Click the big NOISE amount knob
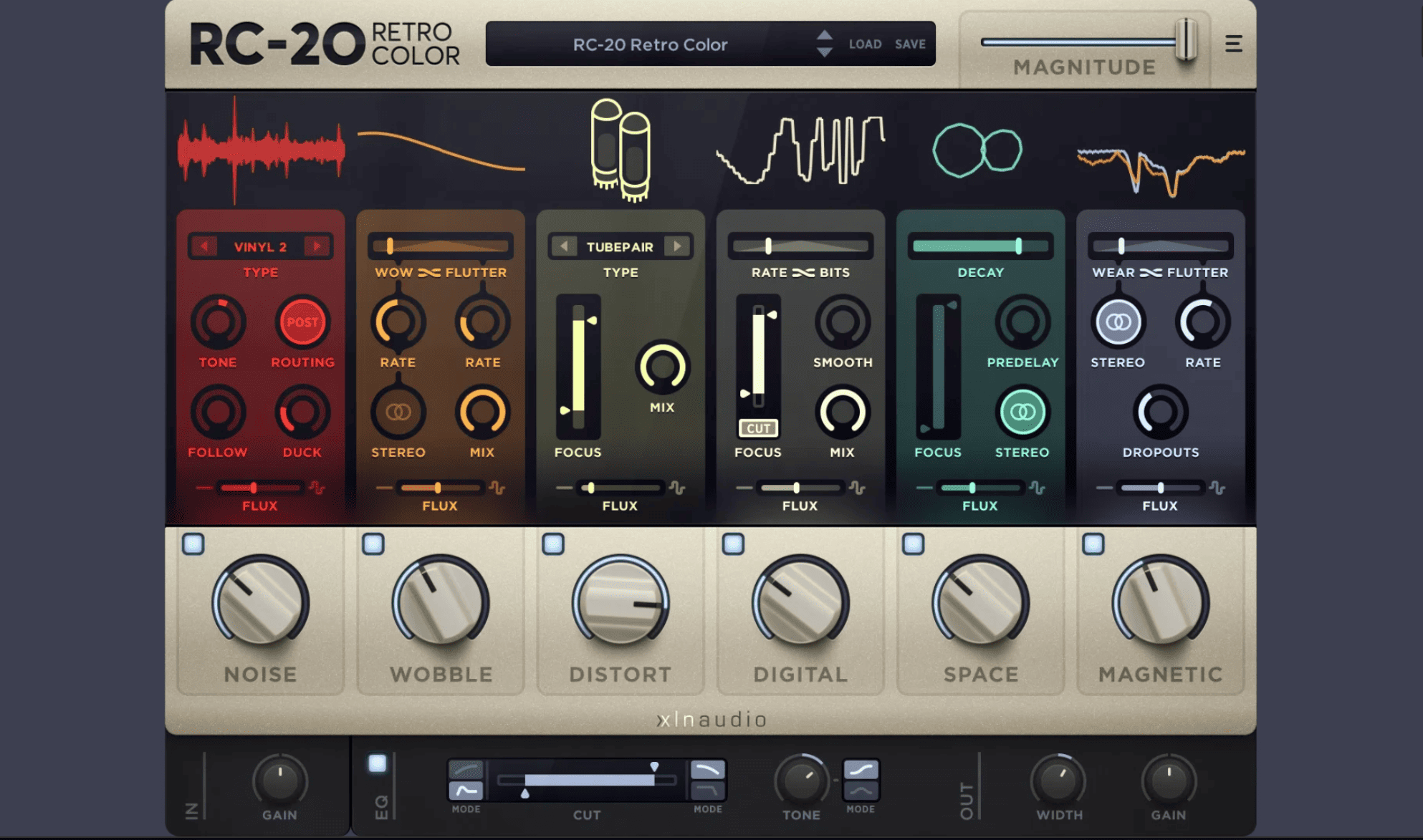 (261, 601)
